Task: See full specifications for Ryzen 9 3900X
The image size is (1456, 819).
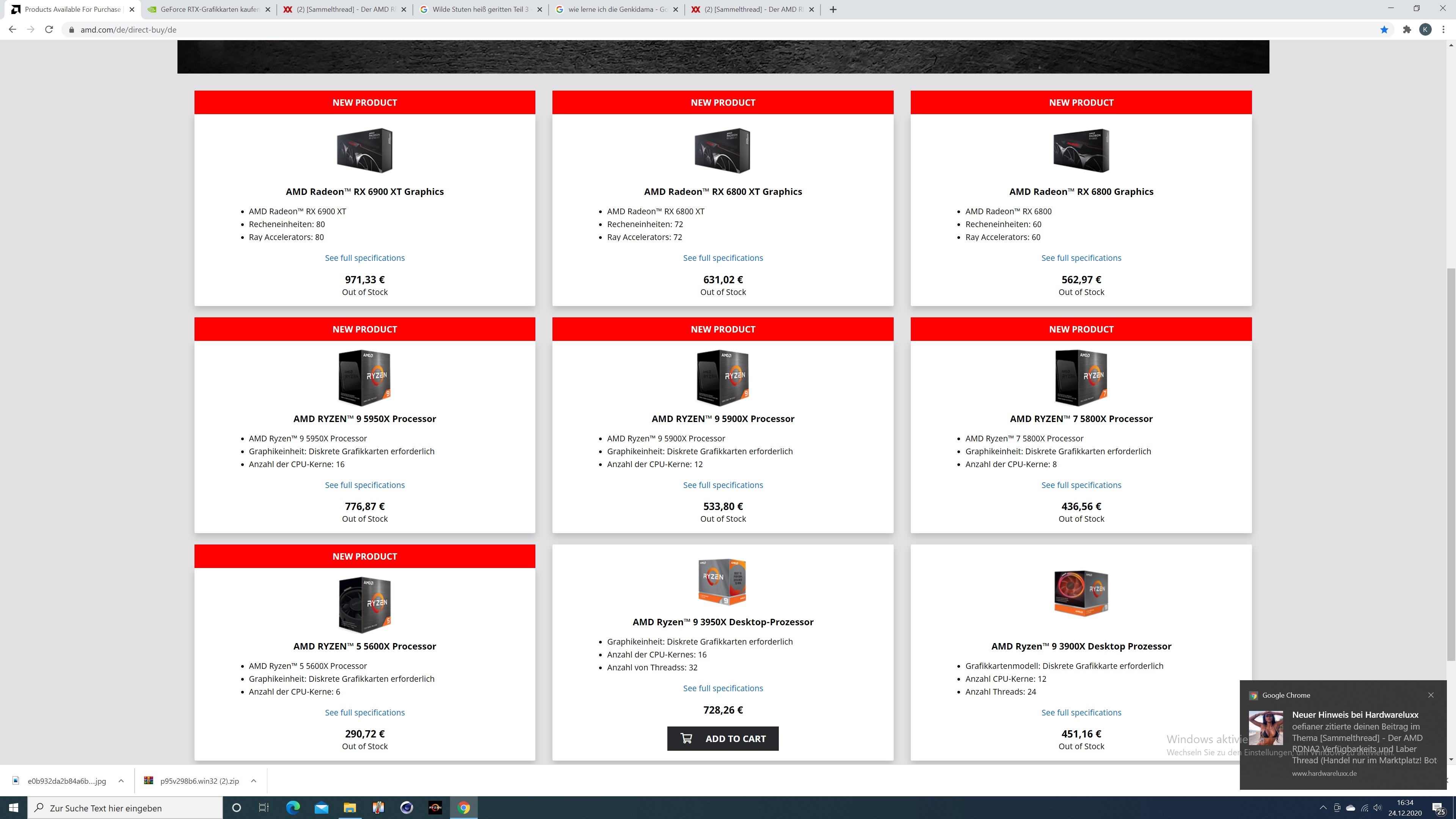Action: [x=1081, y=712]
